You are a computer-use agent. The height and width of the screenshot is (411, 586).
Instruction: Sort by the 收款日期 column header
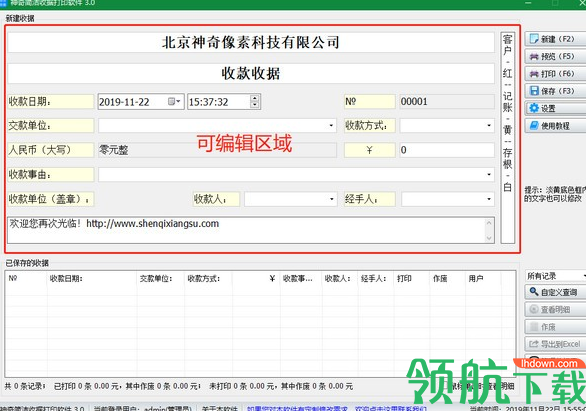click(92, 278)
